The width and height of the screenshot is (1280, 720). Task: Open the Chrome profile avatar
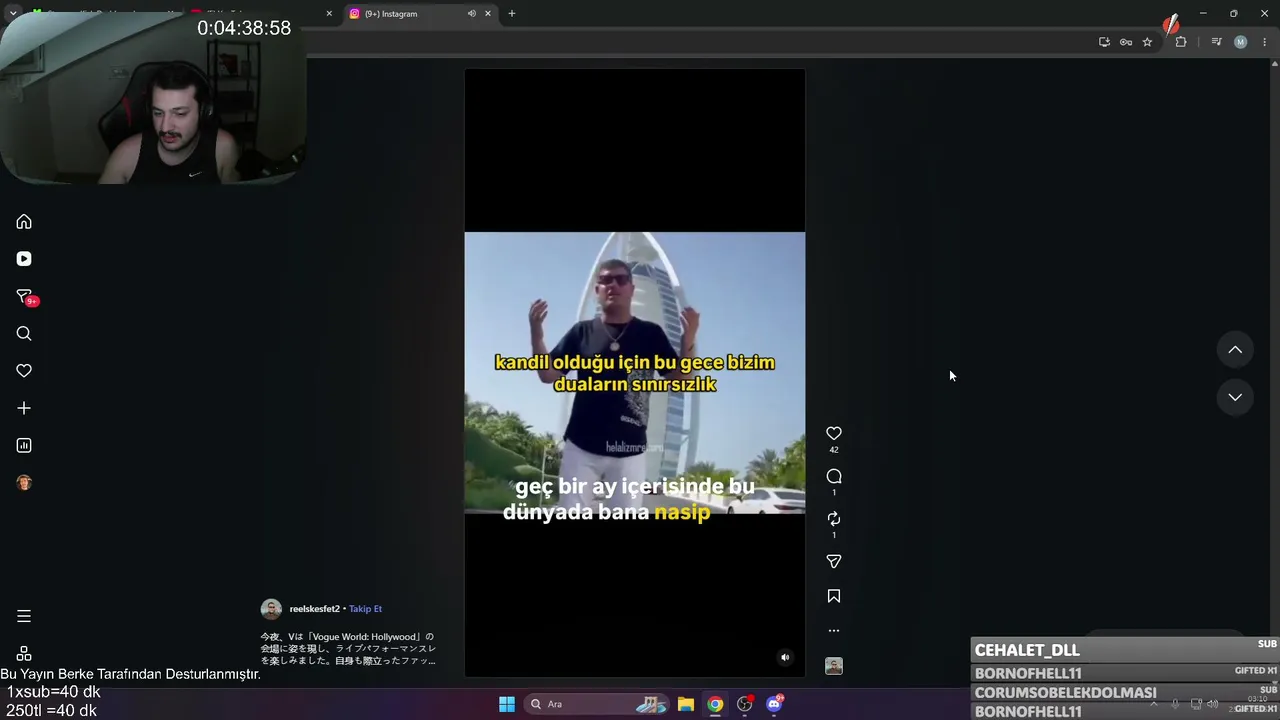coord(1241,42)
